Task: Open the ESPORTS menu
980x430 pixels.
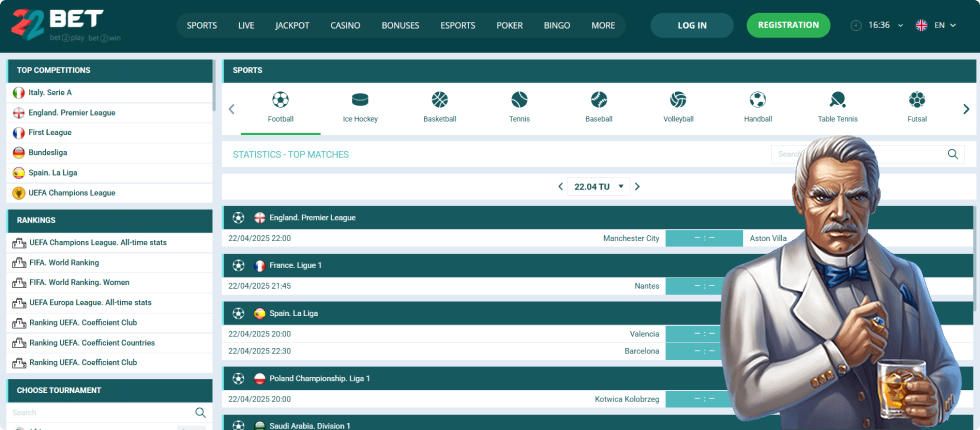Action: click(458, 26)
